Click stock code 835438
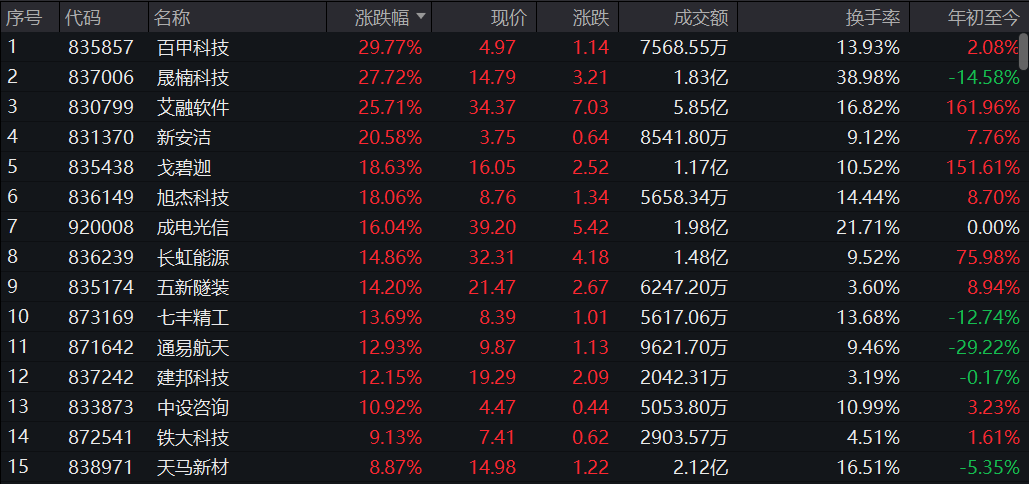Screen dimensions: 1029x484 (100, 167)
